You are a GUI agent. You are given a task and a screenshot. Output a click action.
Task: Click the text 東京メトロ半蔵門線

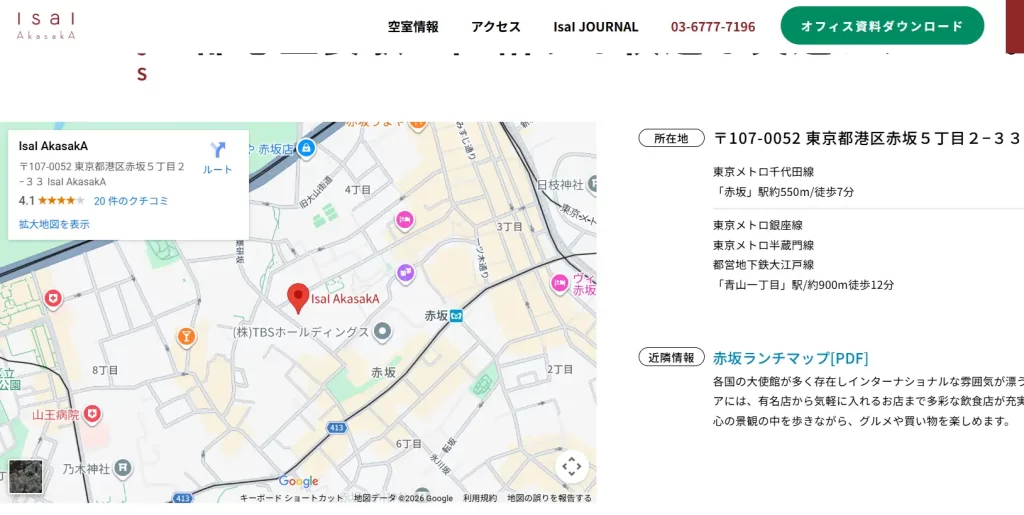(x=763, y=245)
